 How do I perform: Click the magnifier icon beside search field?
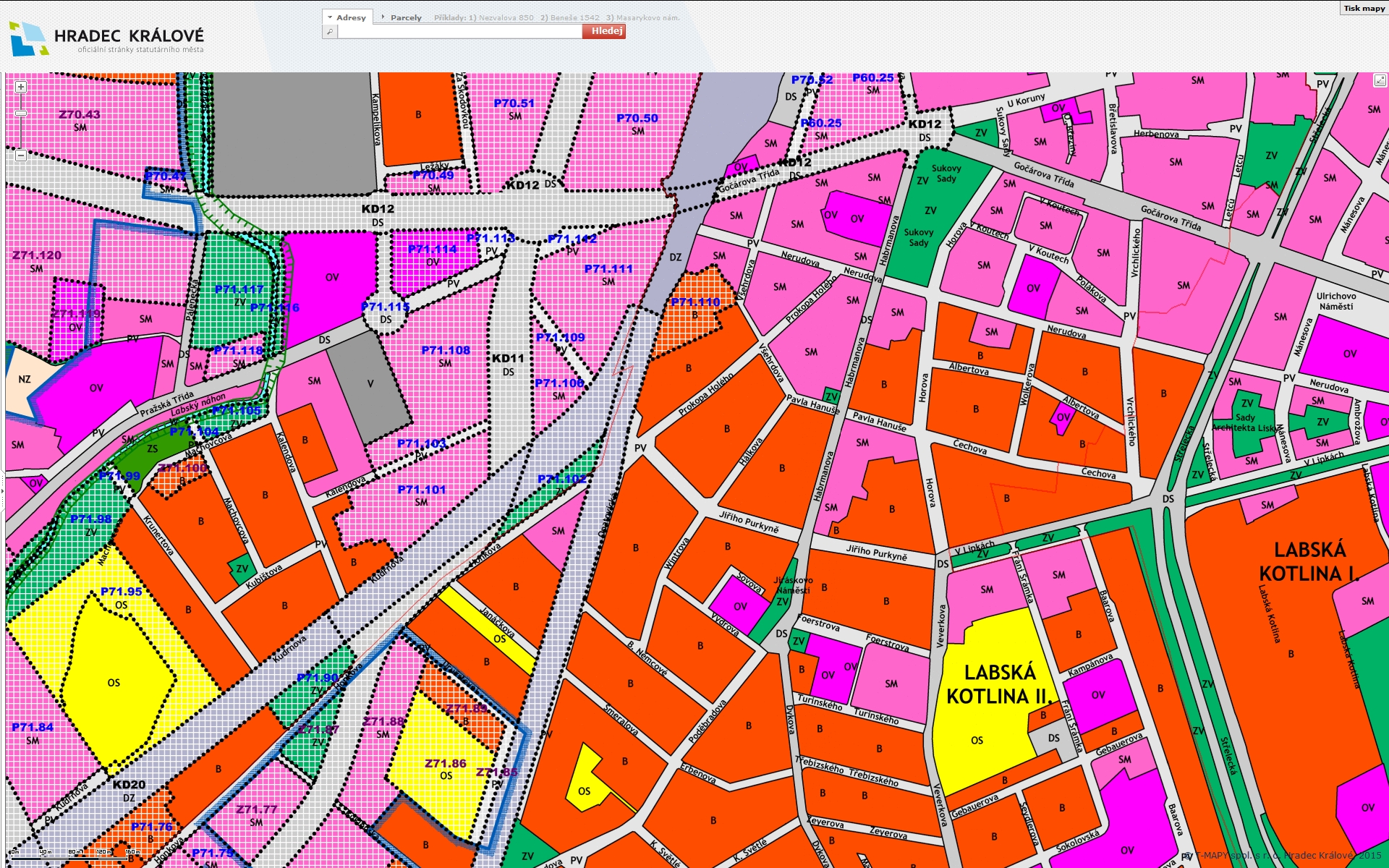(x=330, y=31)
